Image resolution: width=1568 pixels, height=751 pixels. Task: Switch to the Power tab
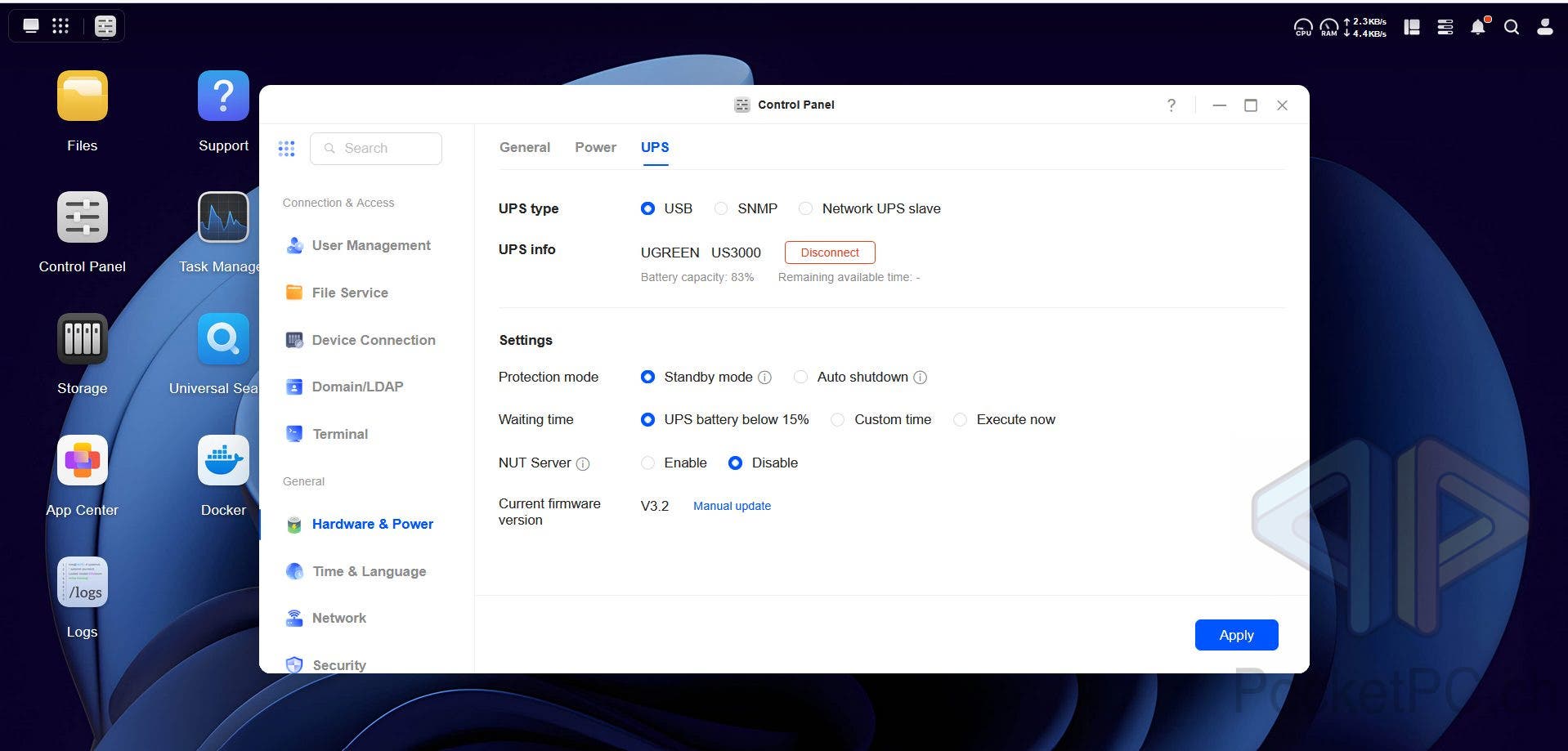[595, 148]
